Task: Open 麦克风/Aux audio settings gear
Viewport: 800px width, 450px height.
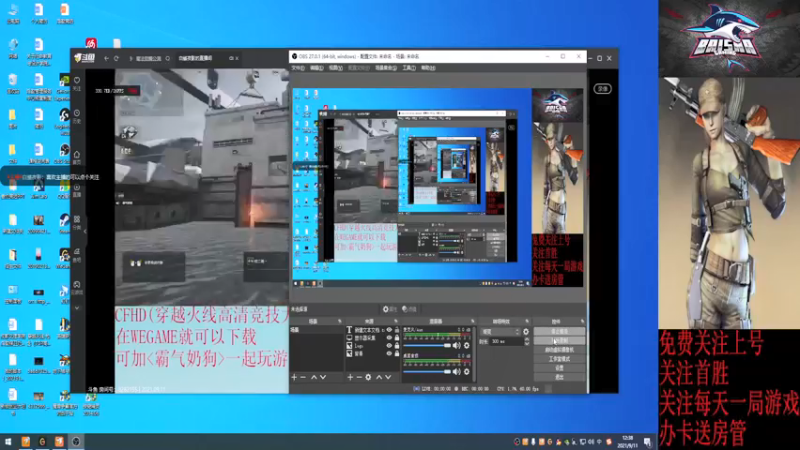Action: coord(466,345)
